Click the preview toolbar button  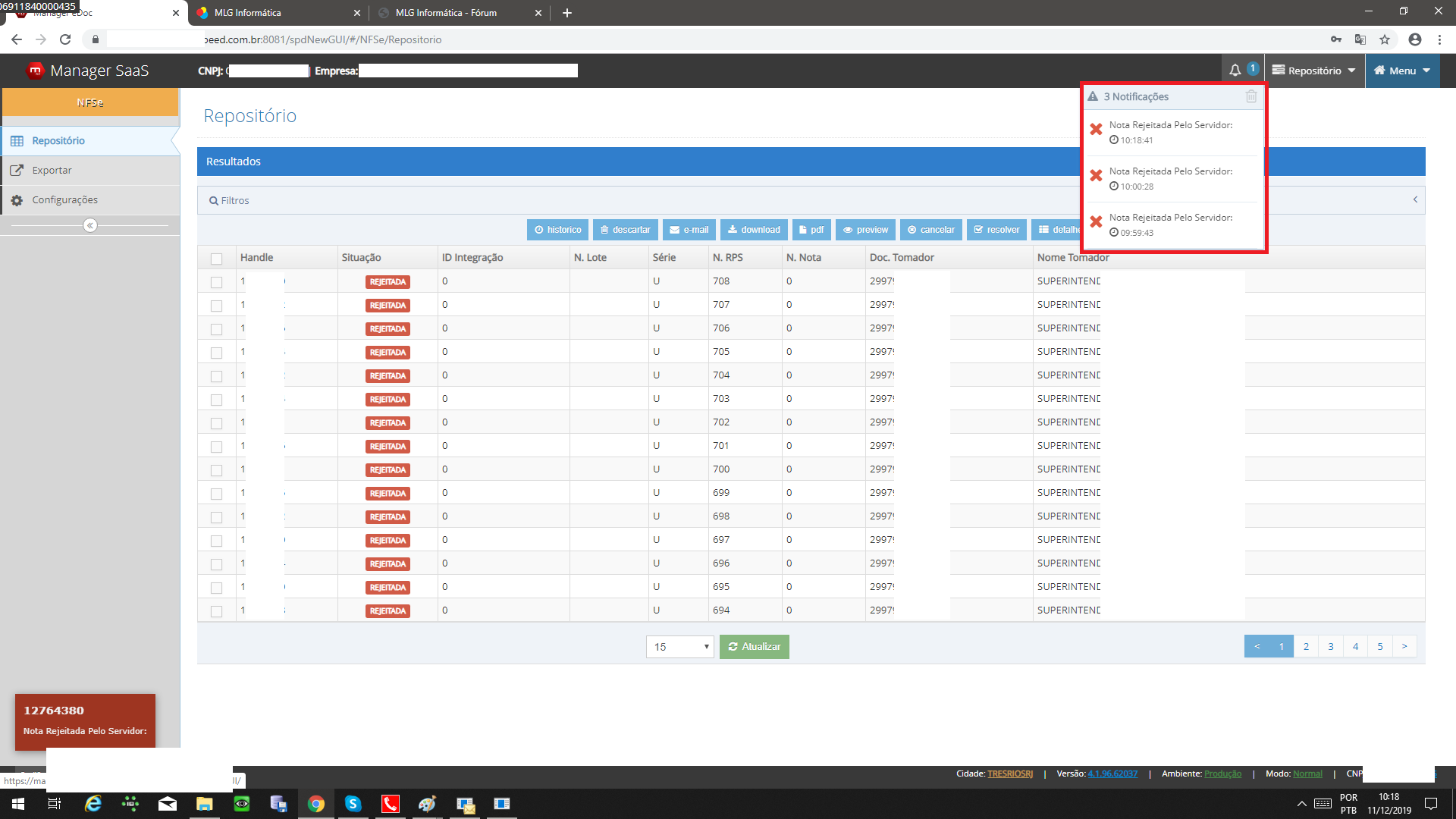click(865, 230)
